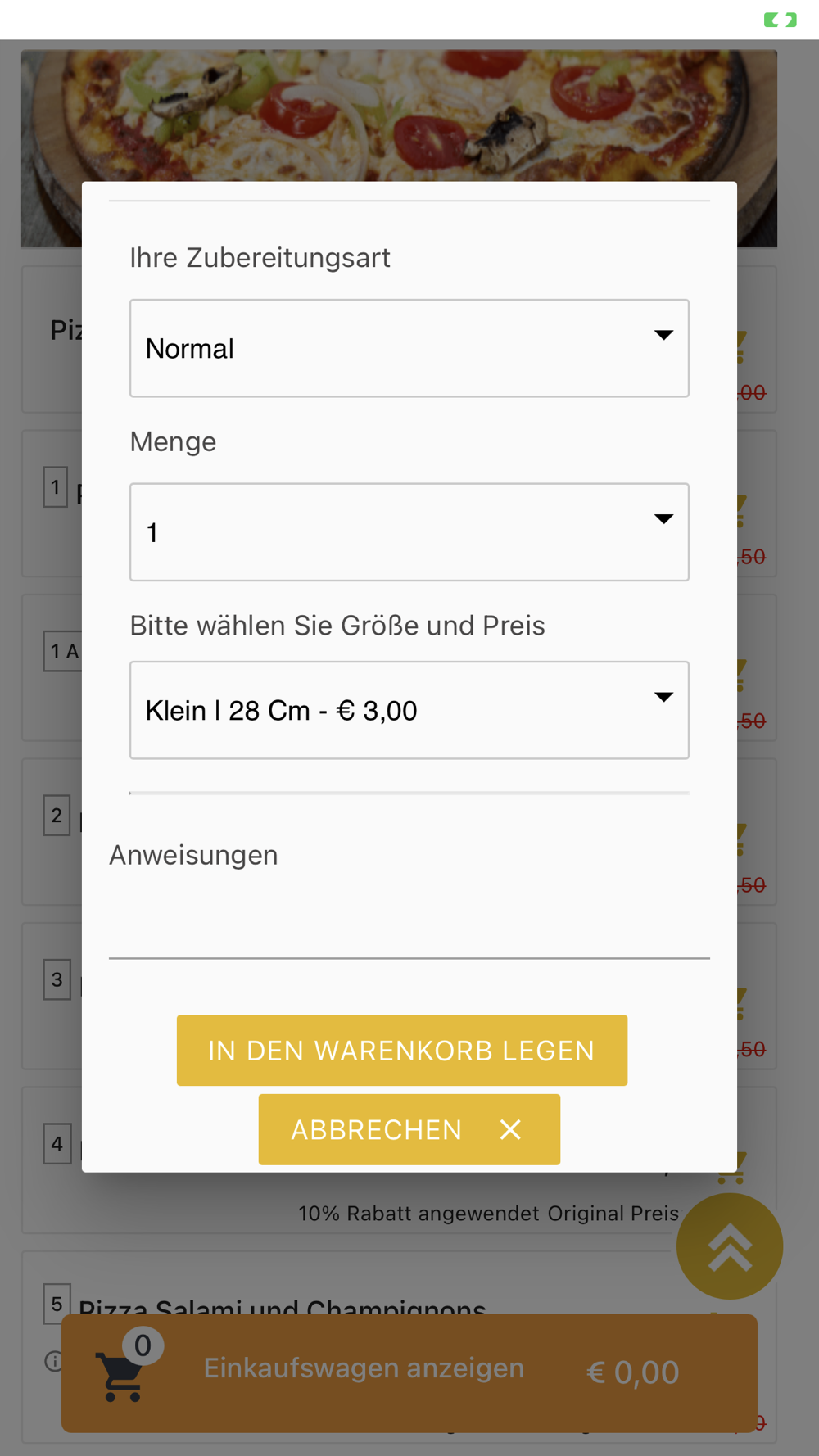Click the cart total € 0,00
This screenshot has height=1456, width=819.
(633, 1372)
